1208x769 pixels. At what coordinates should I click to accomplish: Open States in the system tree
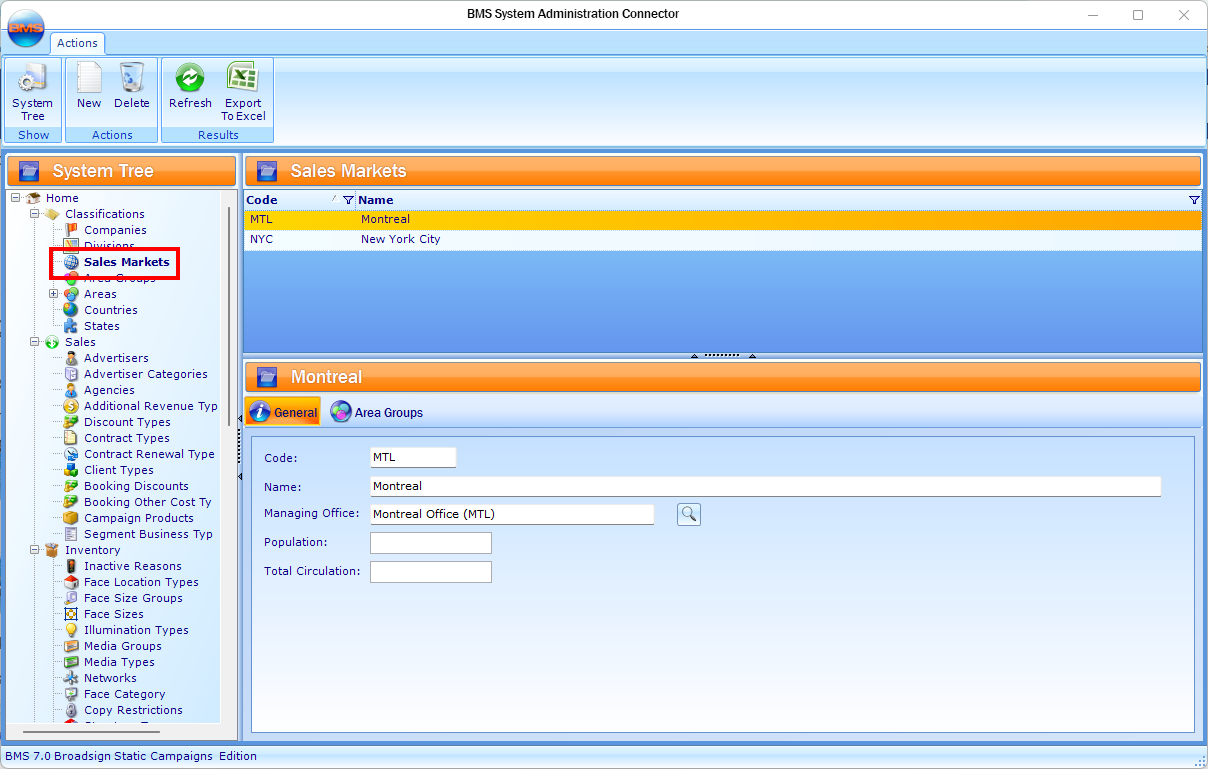[x=102, y=326]
